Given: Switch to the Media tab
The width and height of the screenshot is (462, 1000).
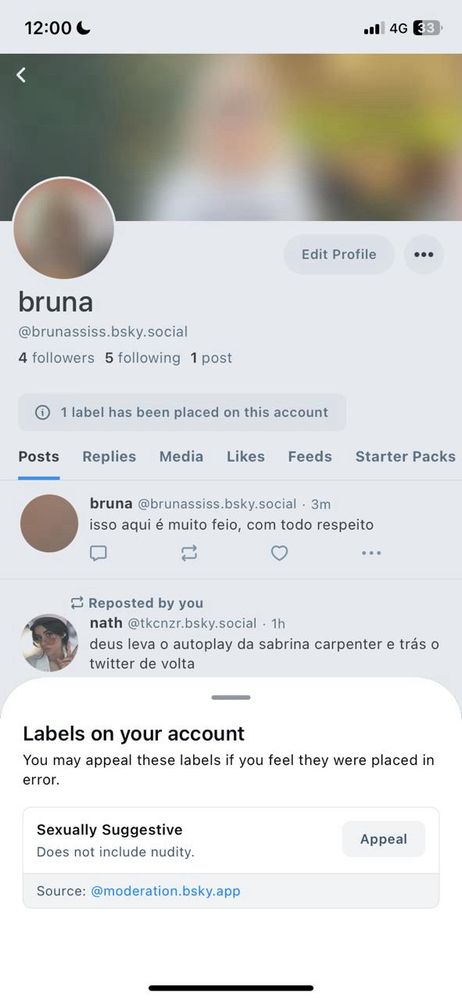Looking at the screenshot, I should coord(181,457).
